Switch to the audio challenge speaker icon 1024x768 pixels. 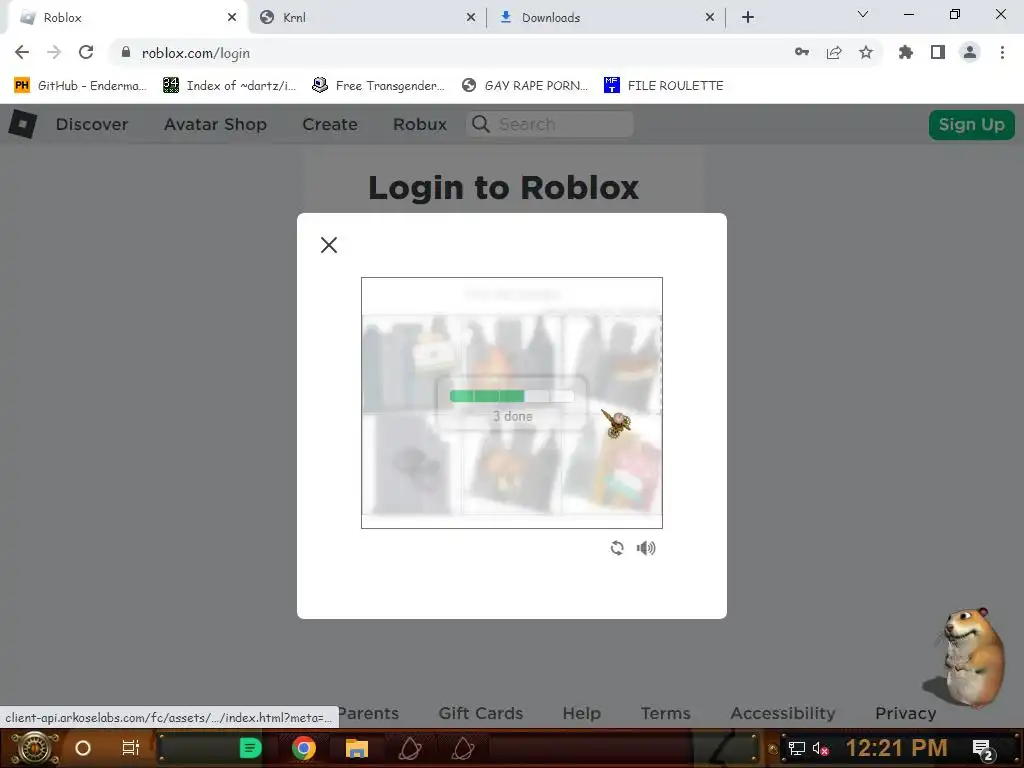pos(646,548)
